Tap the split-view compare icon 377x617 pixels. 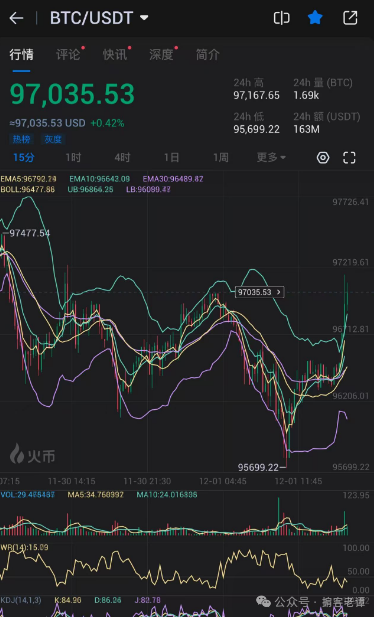pos(281,18)
